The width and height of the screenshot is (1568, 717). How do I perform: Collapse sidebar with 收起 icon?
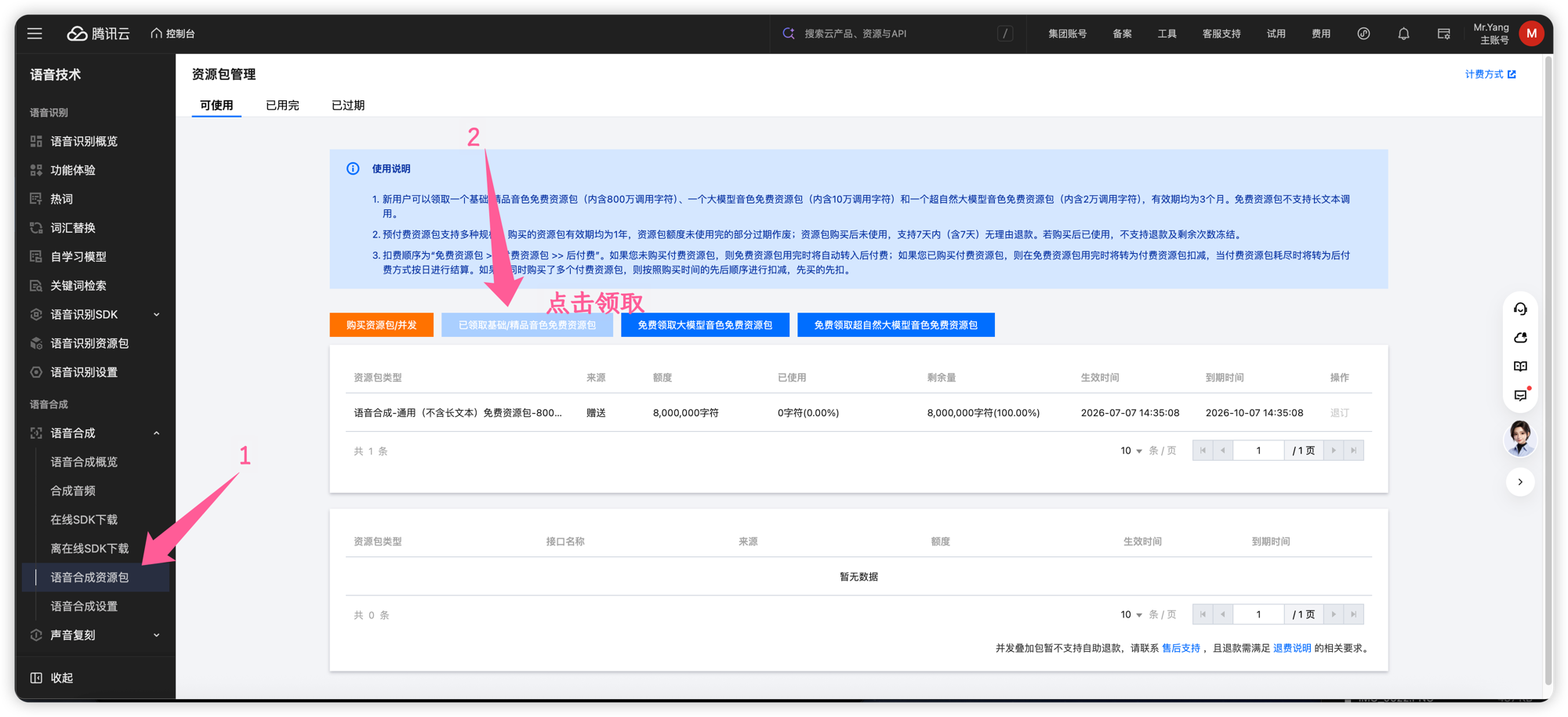tap(36, 678)
